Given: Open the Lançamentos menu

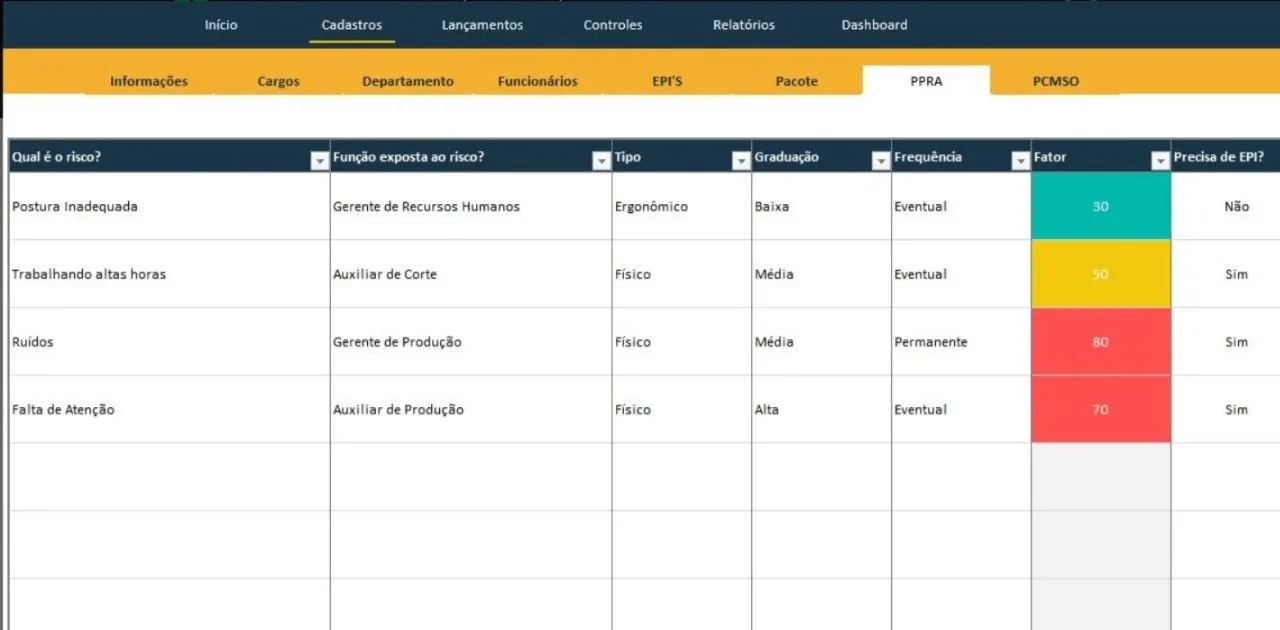Looking at the screenshot, I should pos(482,25).
